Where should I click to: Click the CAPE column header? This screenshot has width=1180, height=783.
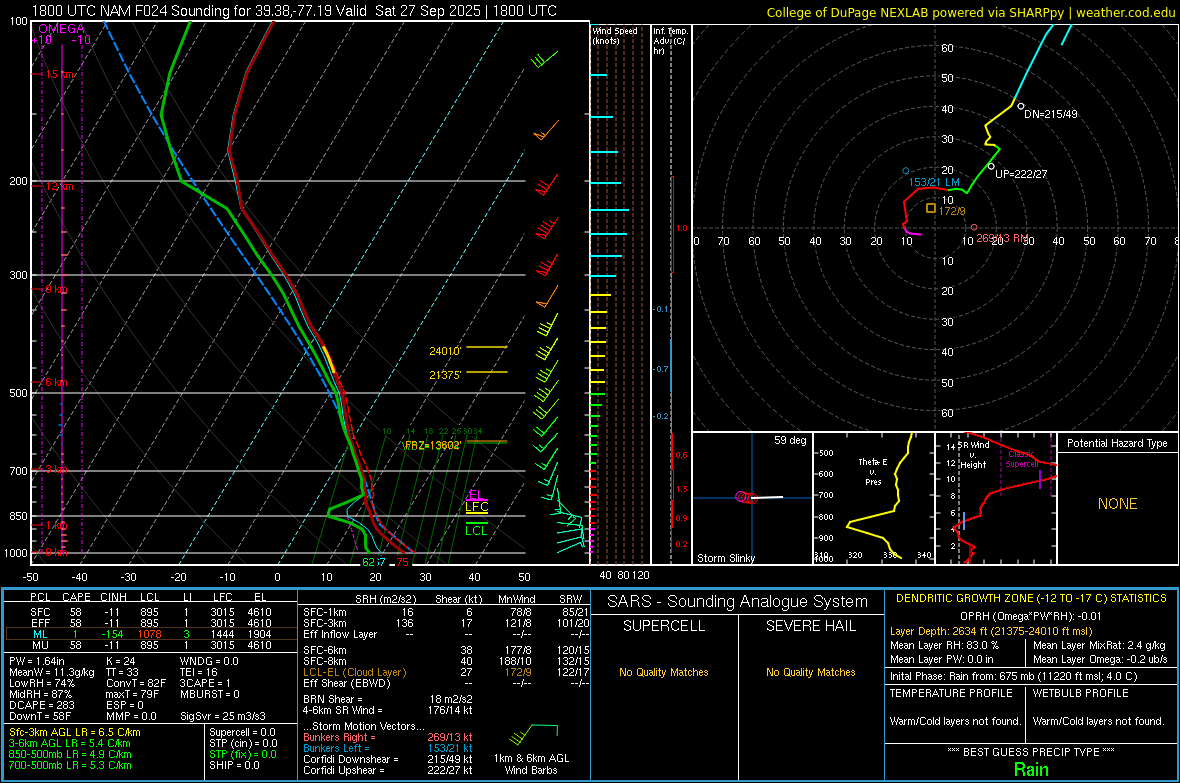pyautogui.click(x=76, y=597)
